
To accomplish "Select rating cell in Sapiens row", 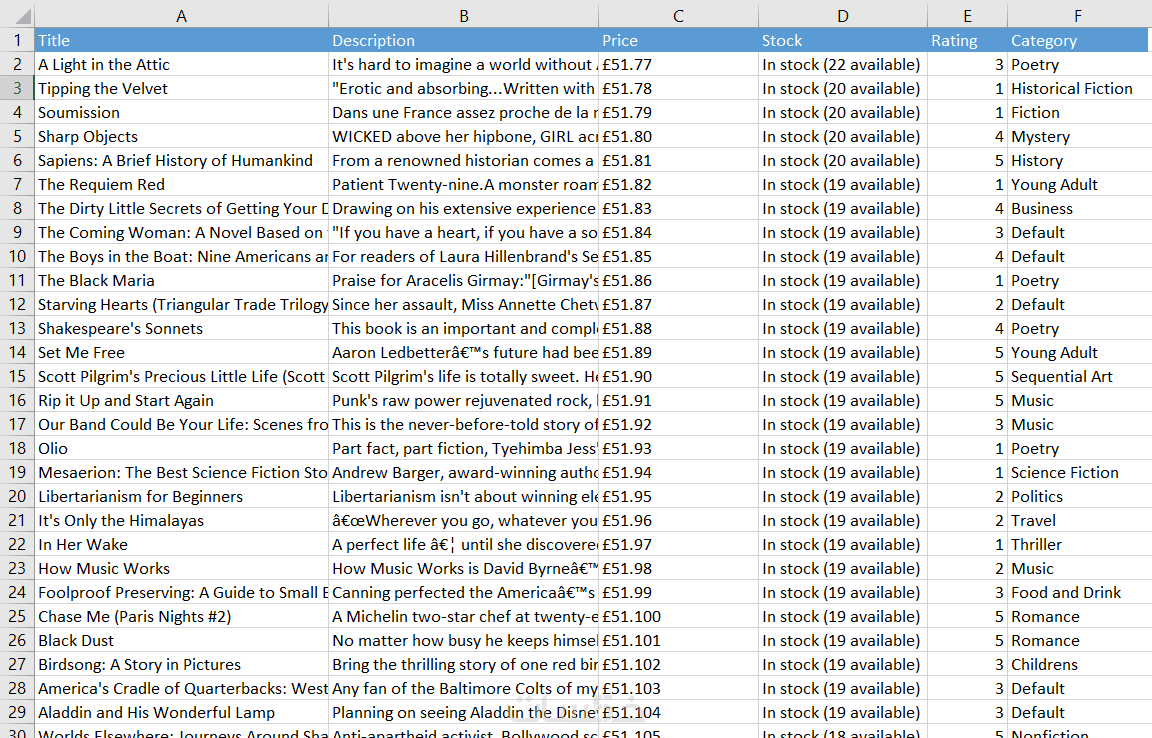I will point(968,160).
